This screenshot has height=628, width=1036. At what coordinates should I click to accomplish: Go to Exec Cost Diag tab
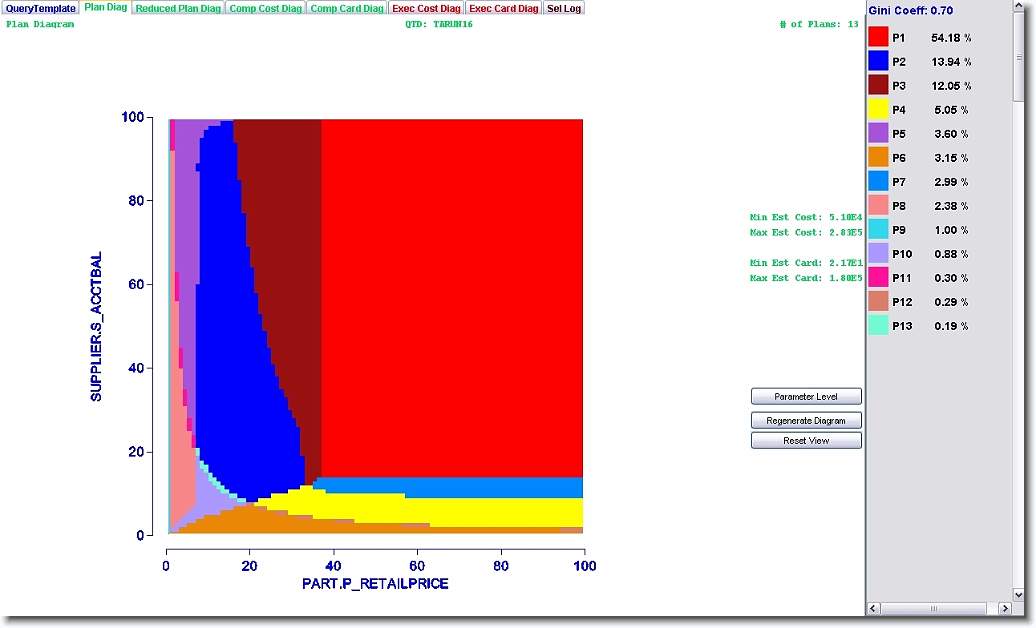[426, 8]
